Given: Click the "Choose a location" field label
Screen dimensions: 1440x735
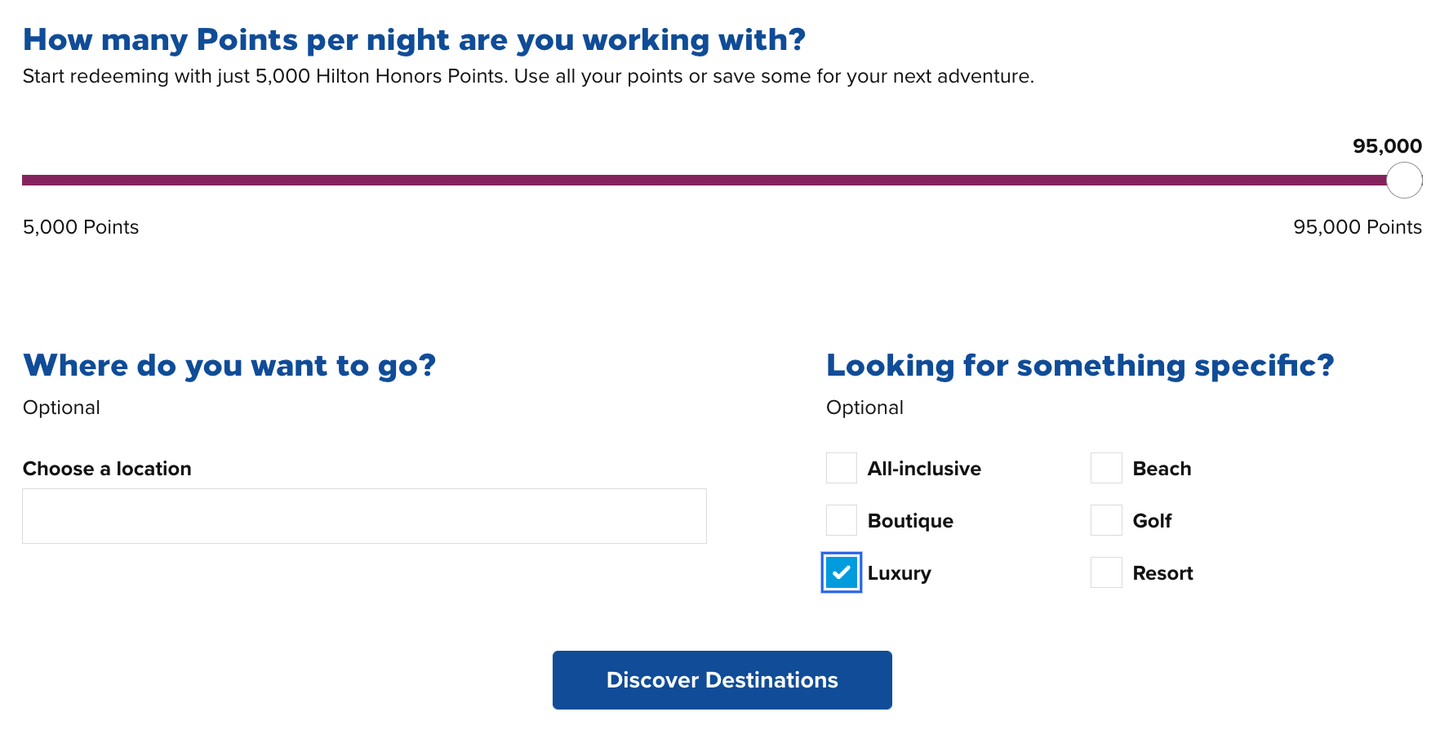Looking at the screenshot, I should [107, 469].
